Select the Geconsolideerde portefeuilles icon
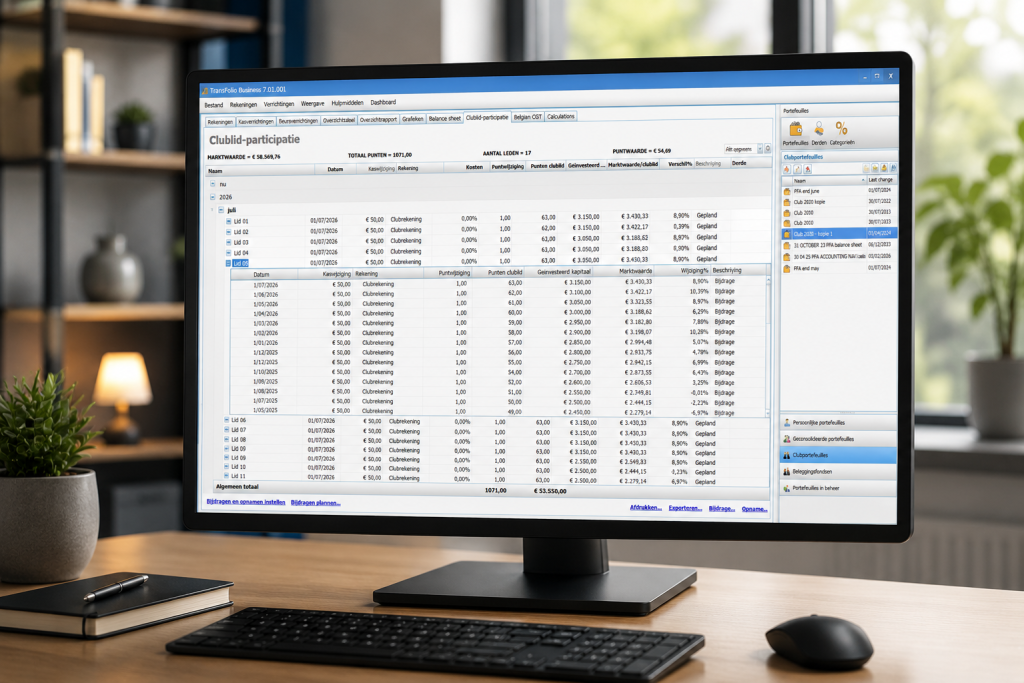The width and height of the screenshot is (1024, 683). [x=787, y=439]
